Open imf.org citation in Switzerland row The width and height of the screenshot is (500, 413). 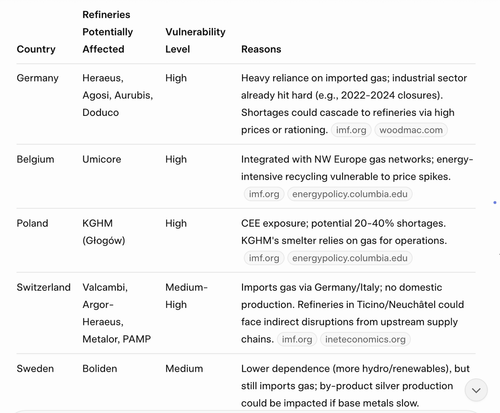pyautogui.click(x=297, y=339)
